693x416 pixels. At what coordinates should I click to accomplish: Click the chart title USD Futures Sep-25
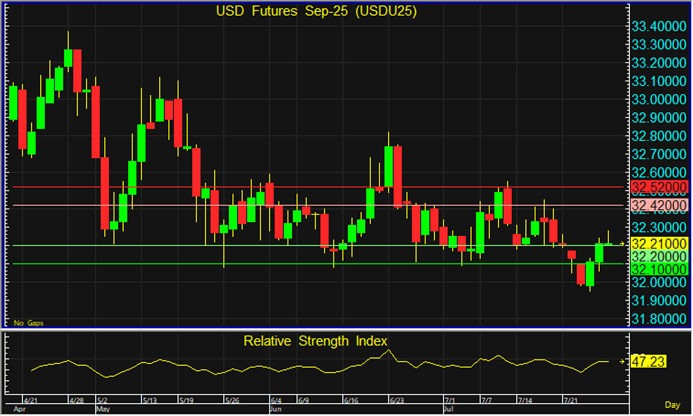pos(317,12)
